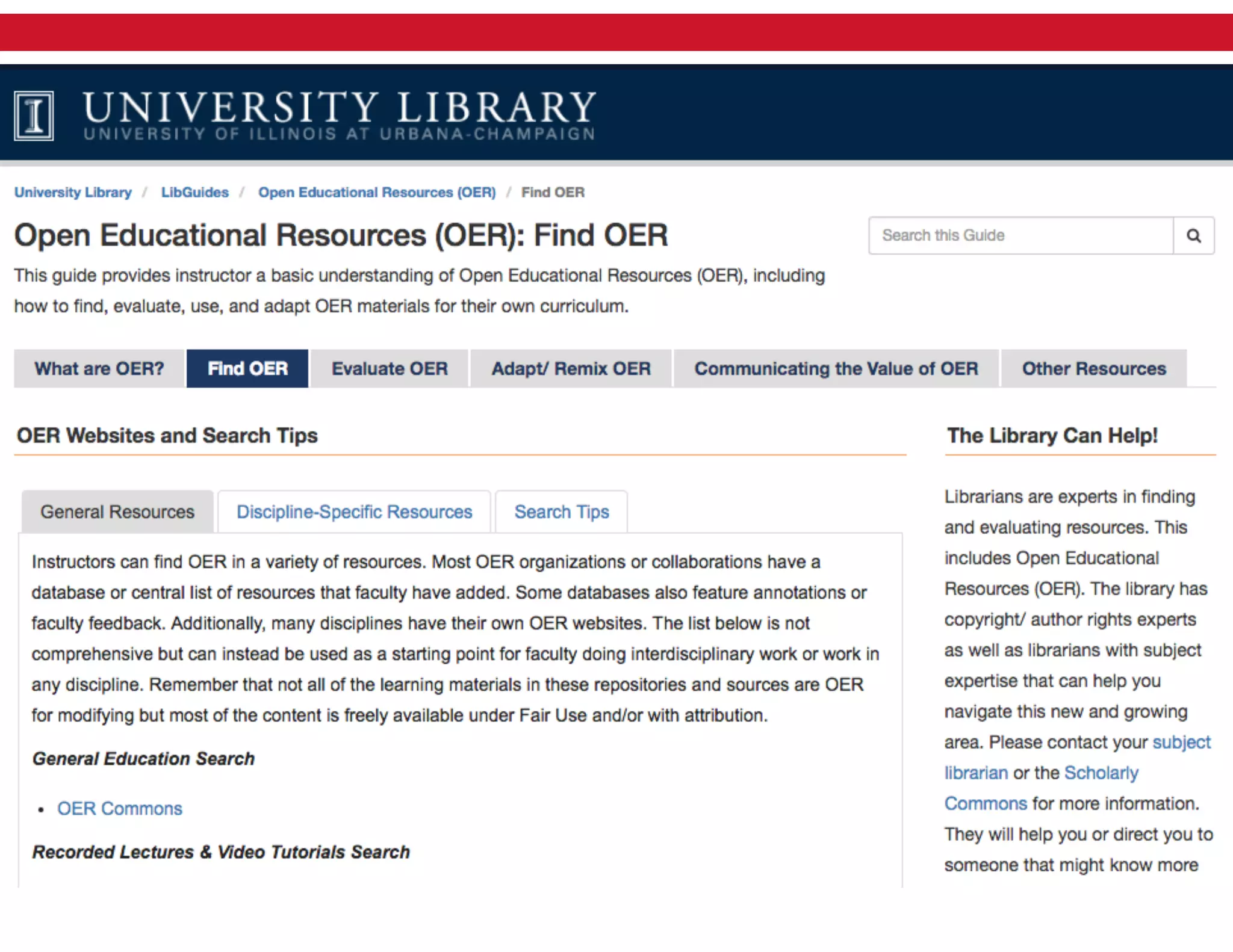Open the Search Tips sub-tab

561,512
